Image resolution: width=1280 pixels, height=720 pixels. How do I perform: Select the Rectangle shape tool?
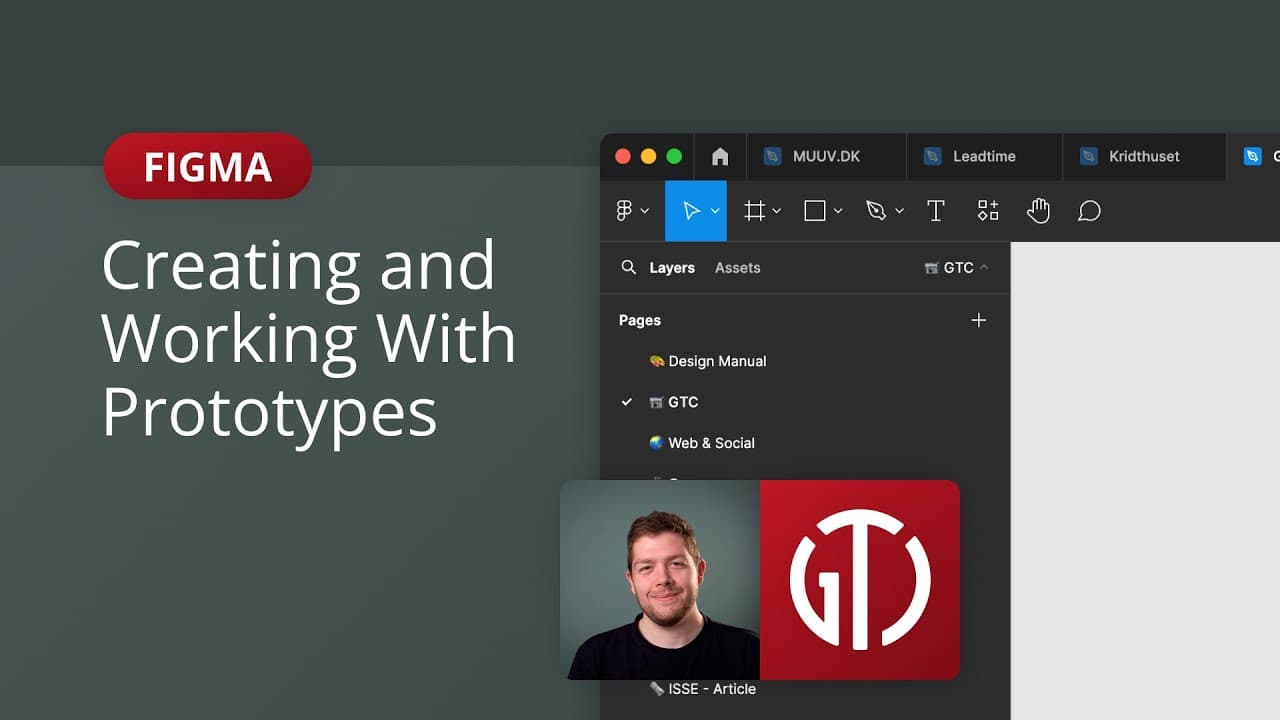click(815, 211)
